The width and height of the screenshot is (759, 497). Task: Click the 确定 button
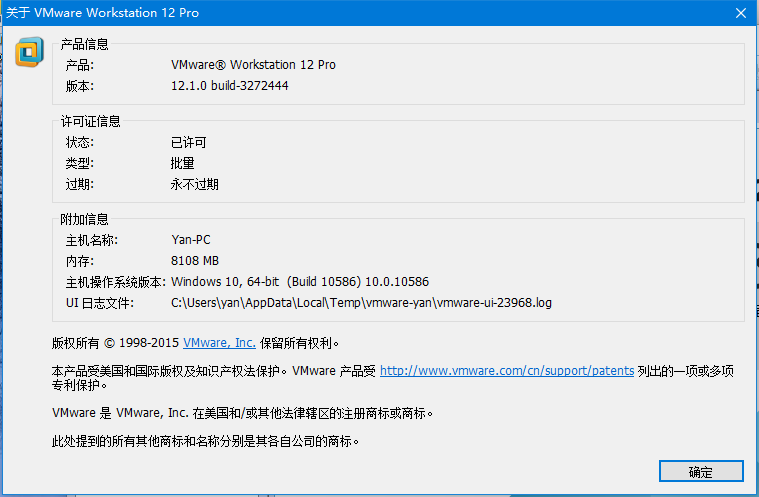pyautogui.click(x=701, y=471)
